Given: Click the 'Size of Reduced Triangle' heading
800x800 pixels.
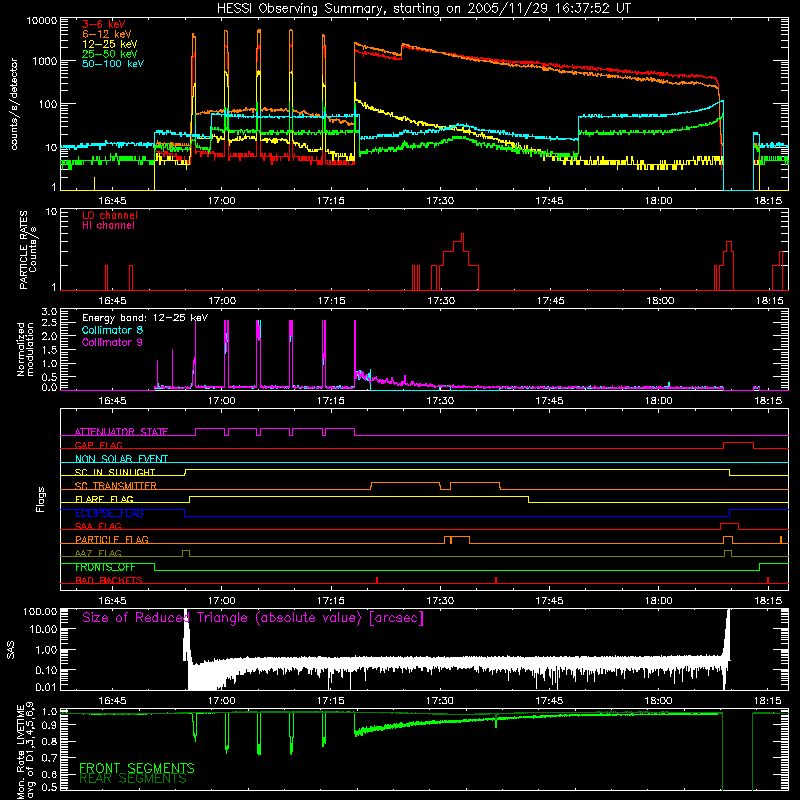Looking at the screenshot, I should coord(253,618).
